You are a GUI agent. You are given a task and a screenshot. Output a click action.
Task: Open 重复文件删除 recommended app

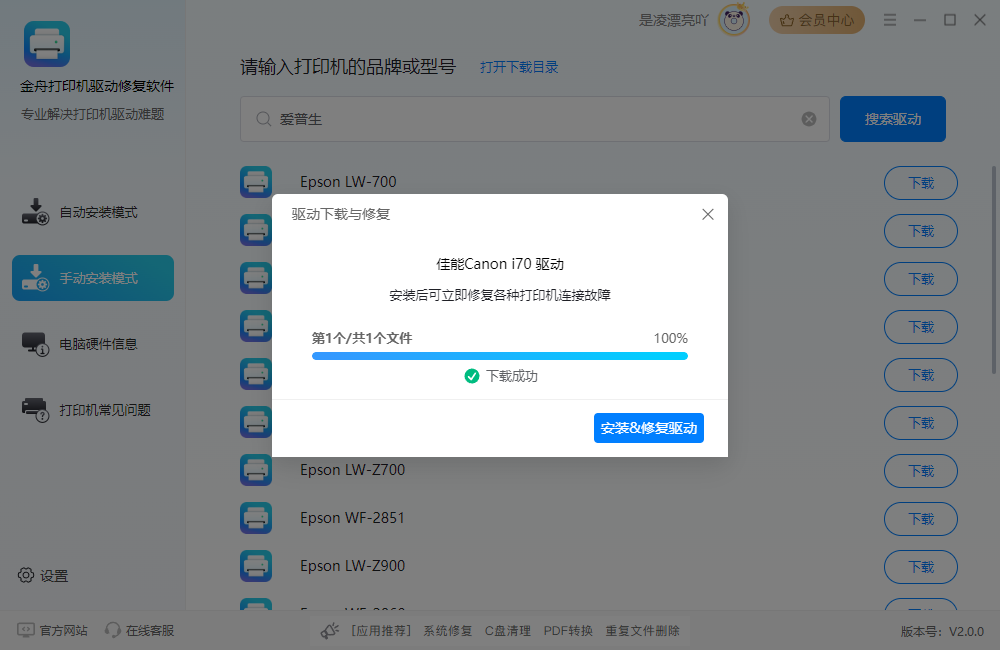tap(642, 631)
